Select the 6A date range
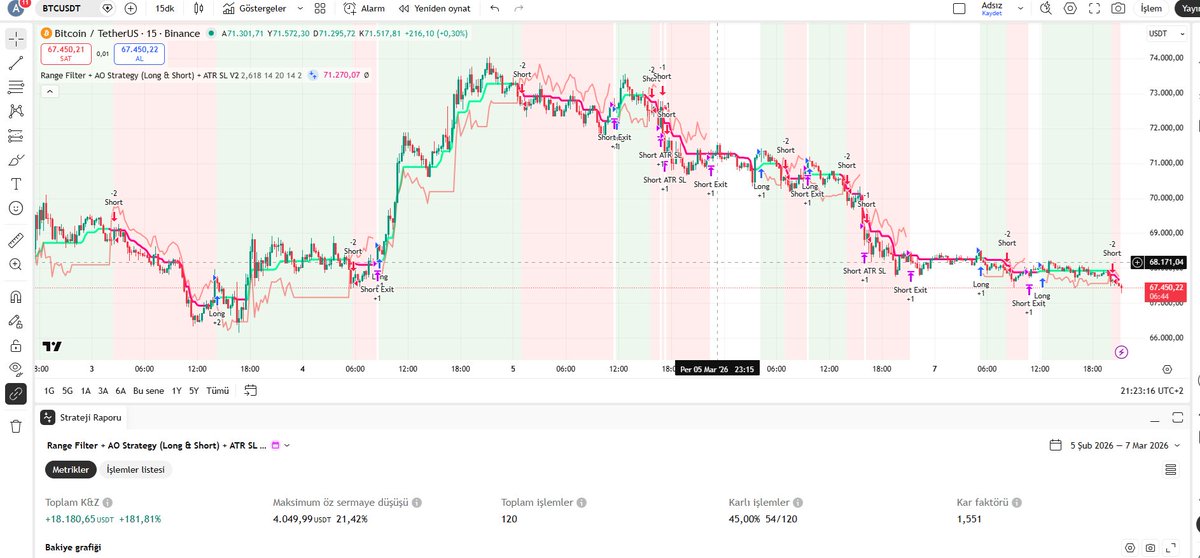 coord(120,390)
